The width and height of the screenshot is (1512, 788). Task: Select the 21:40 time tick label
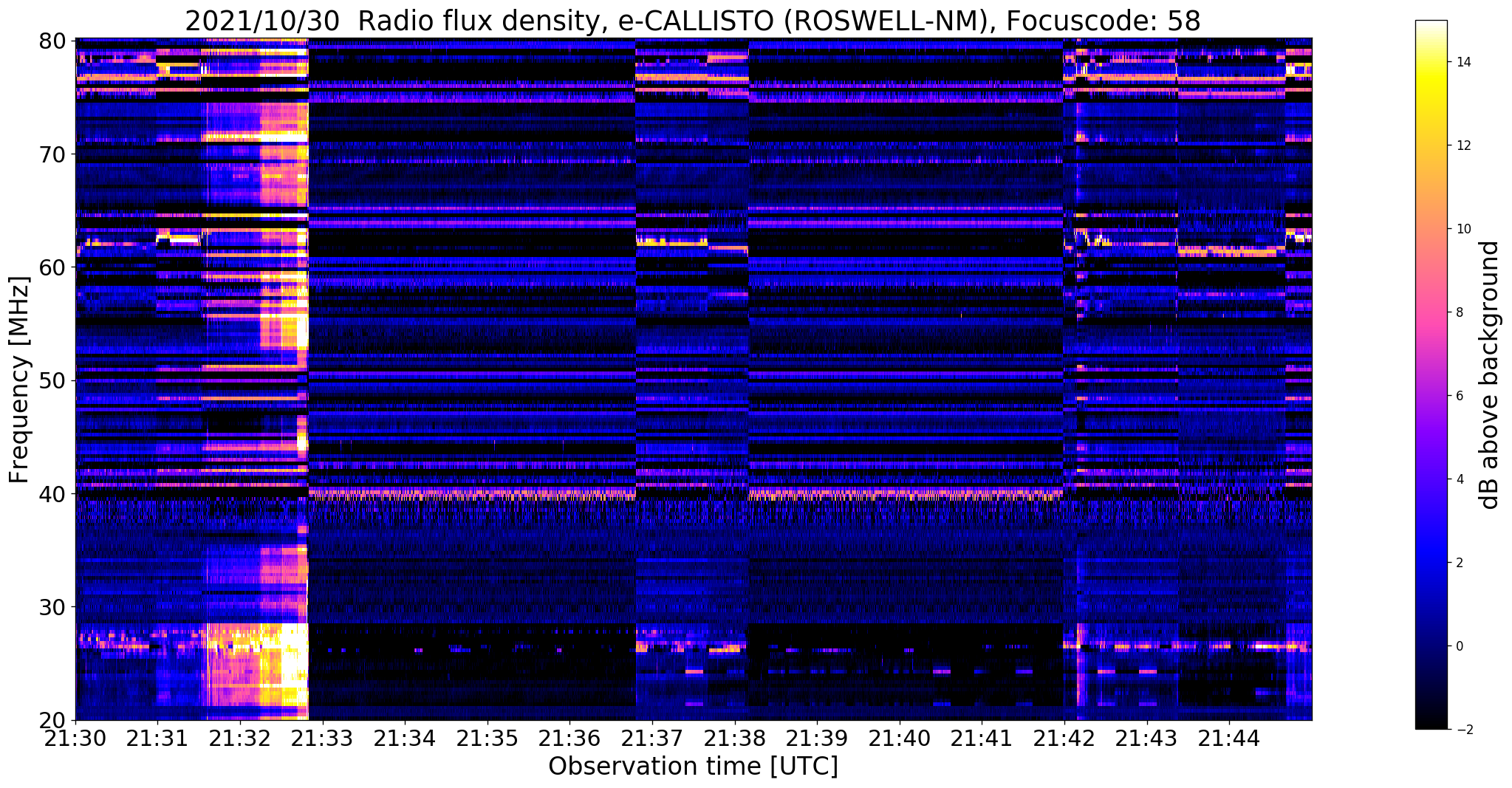(x=899, y=737)
